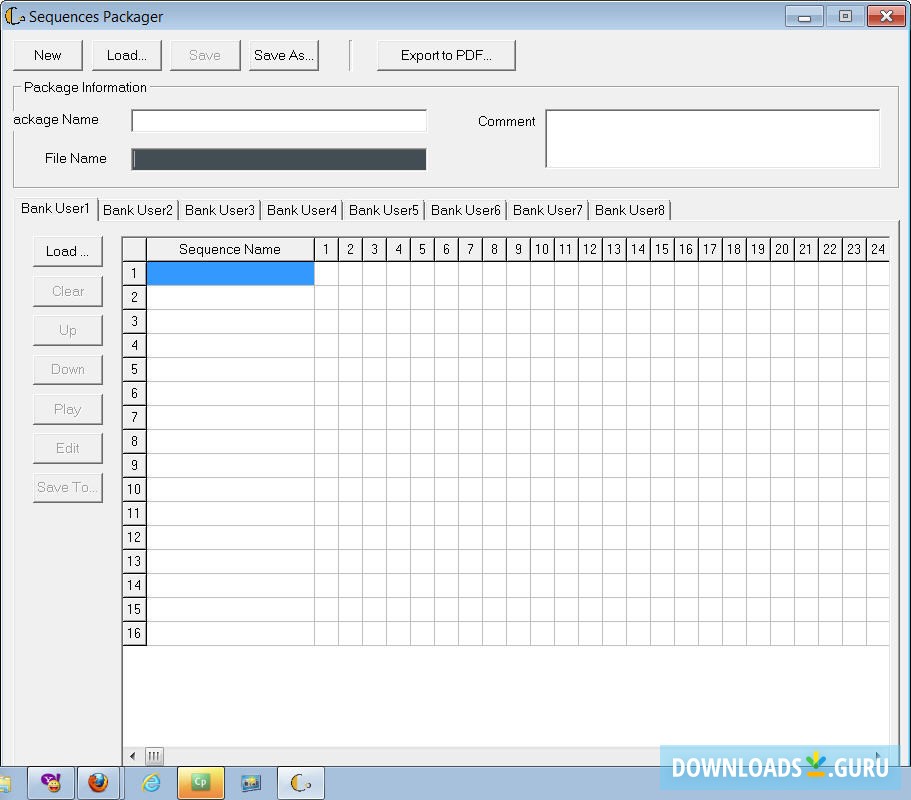Image resolution: width=911 pixels, height=800 pixels.
Task: Click the New button
Action: (x=48, y=55)
